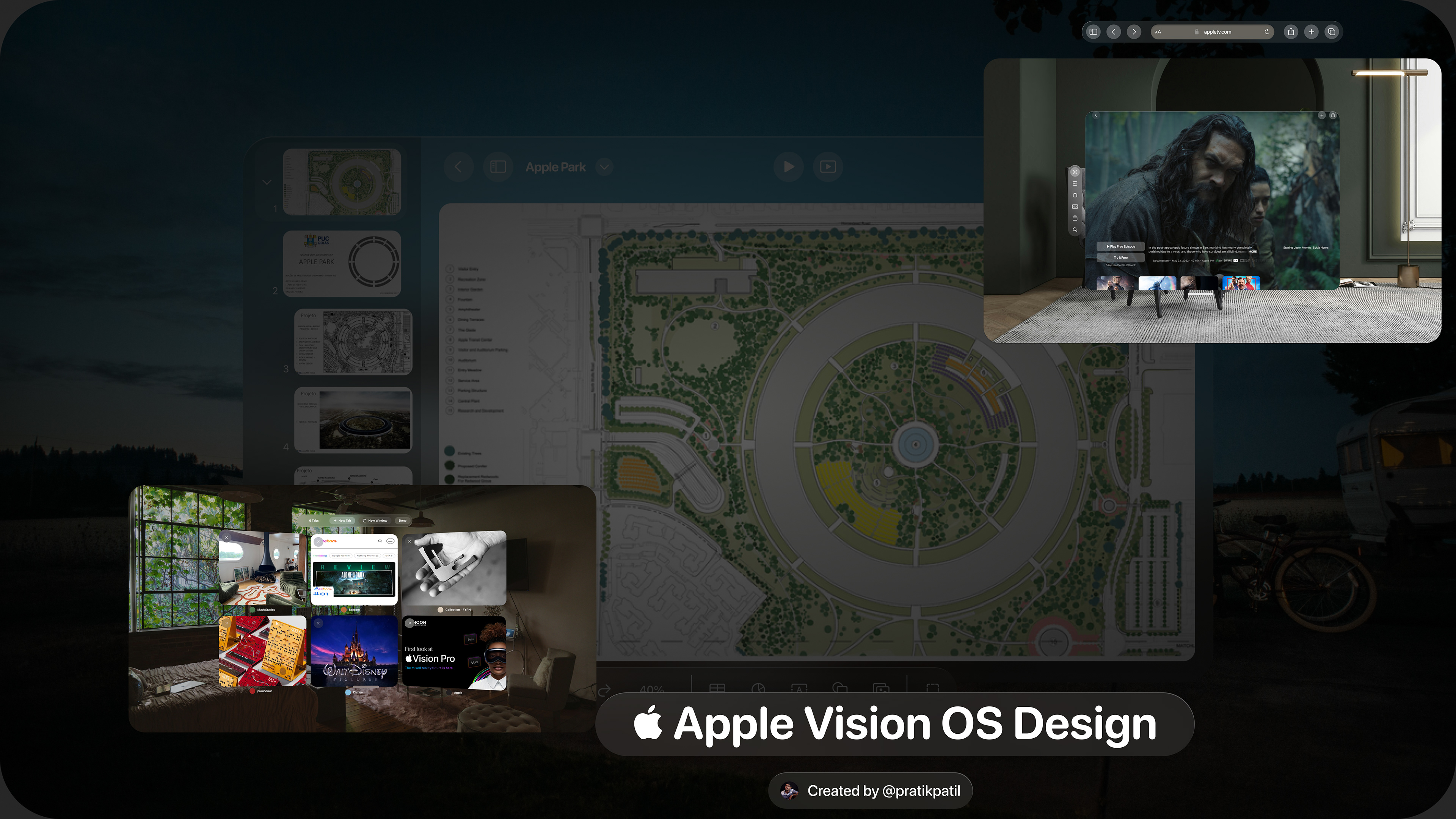Go forward in the Safari toolbar
Image resolution: width=1456 pixels, height=819 pixels.
coord(1134,31)
